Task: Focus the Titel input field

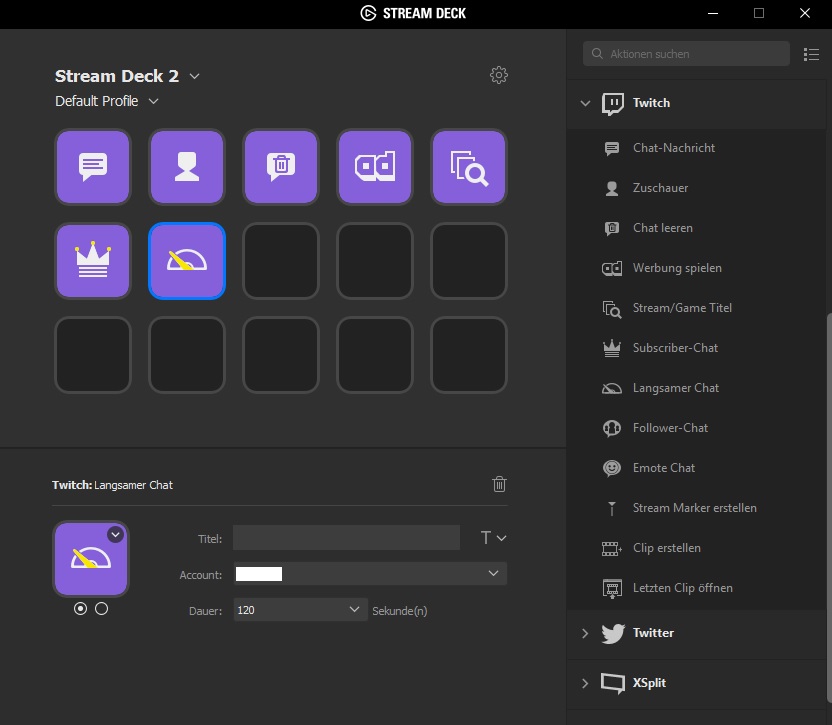Action: [x=346, y=538]
